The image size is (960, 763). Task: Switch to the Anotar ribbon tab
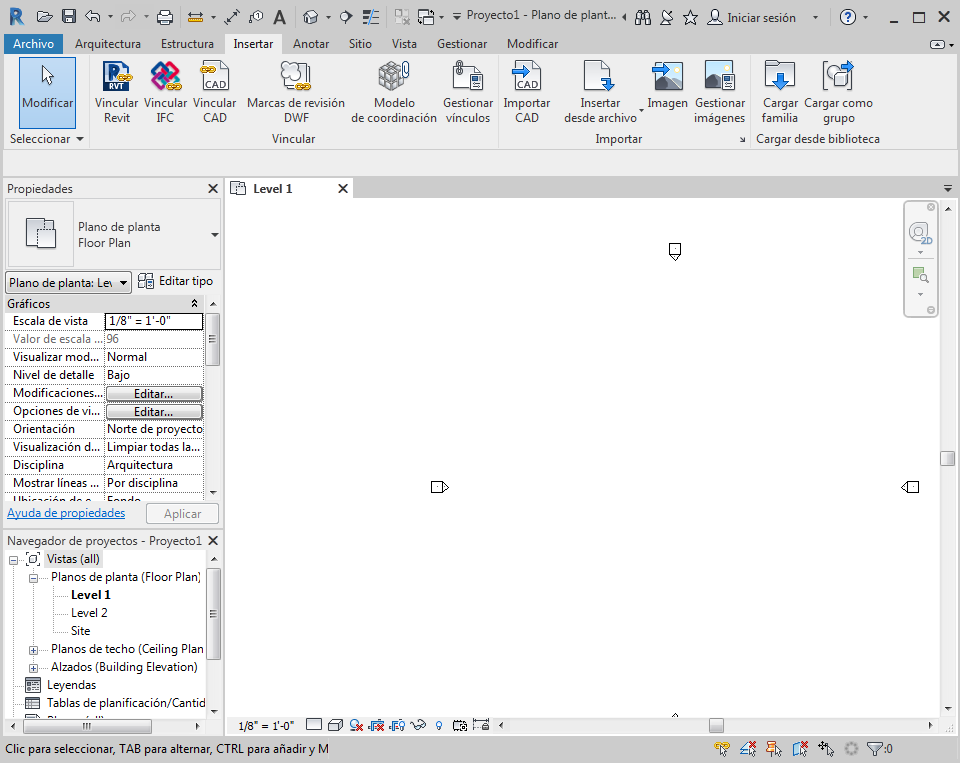click(x=311, y=43)
